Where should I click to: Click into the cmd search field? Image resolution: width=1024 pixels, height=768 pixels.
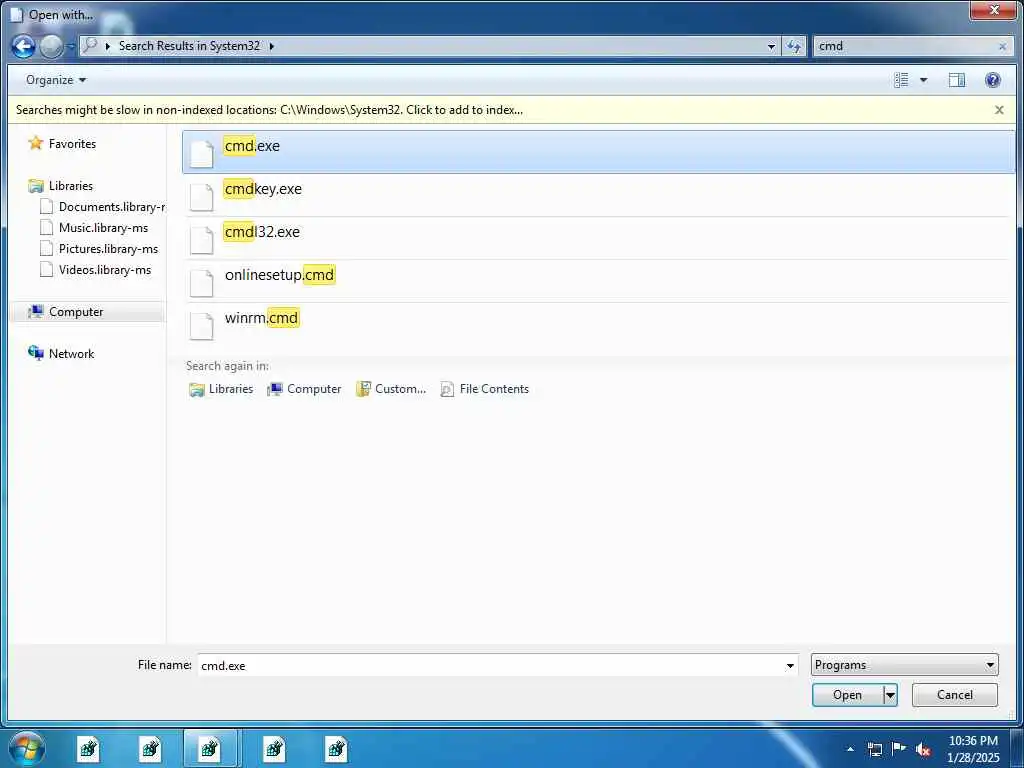904,46
